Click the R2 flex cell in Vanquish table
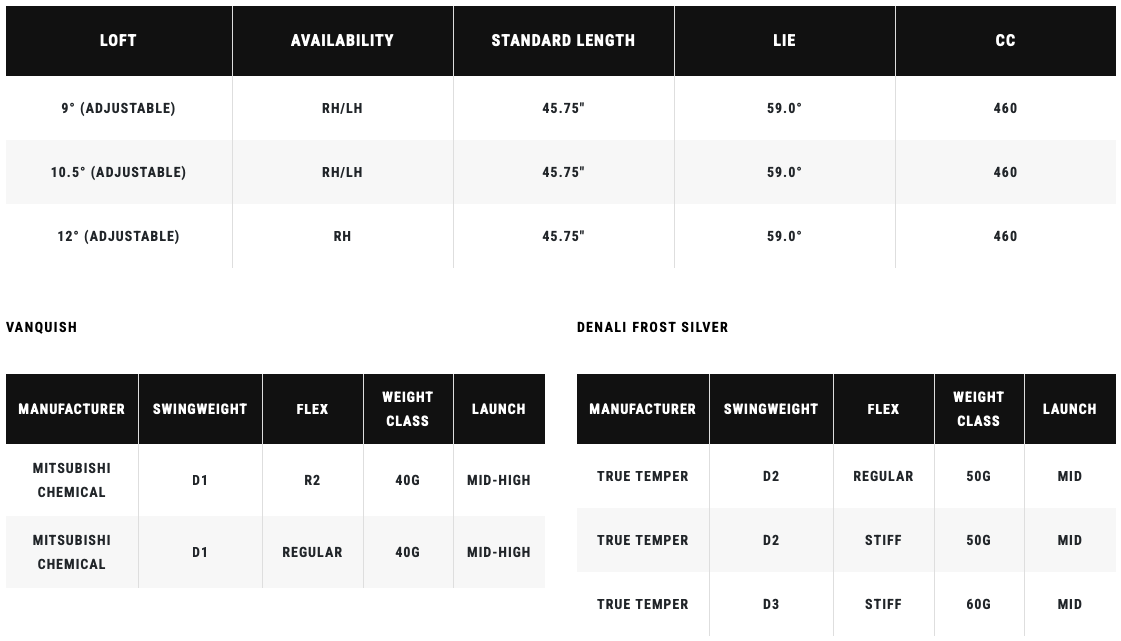The image size is (1121, 641). point(312,480)
